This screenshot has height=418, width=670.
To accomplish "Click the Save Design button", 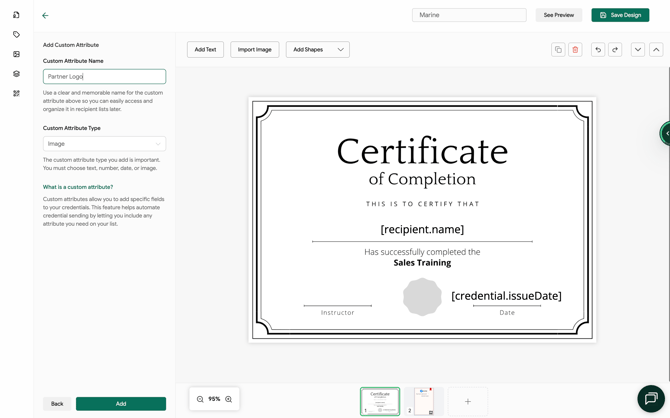I will [x=620, y=15].
